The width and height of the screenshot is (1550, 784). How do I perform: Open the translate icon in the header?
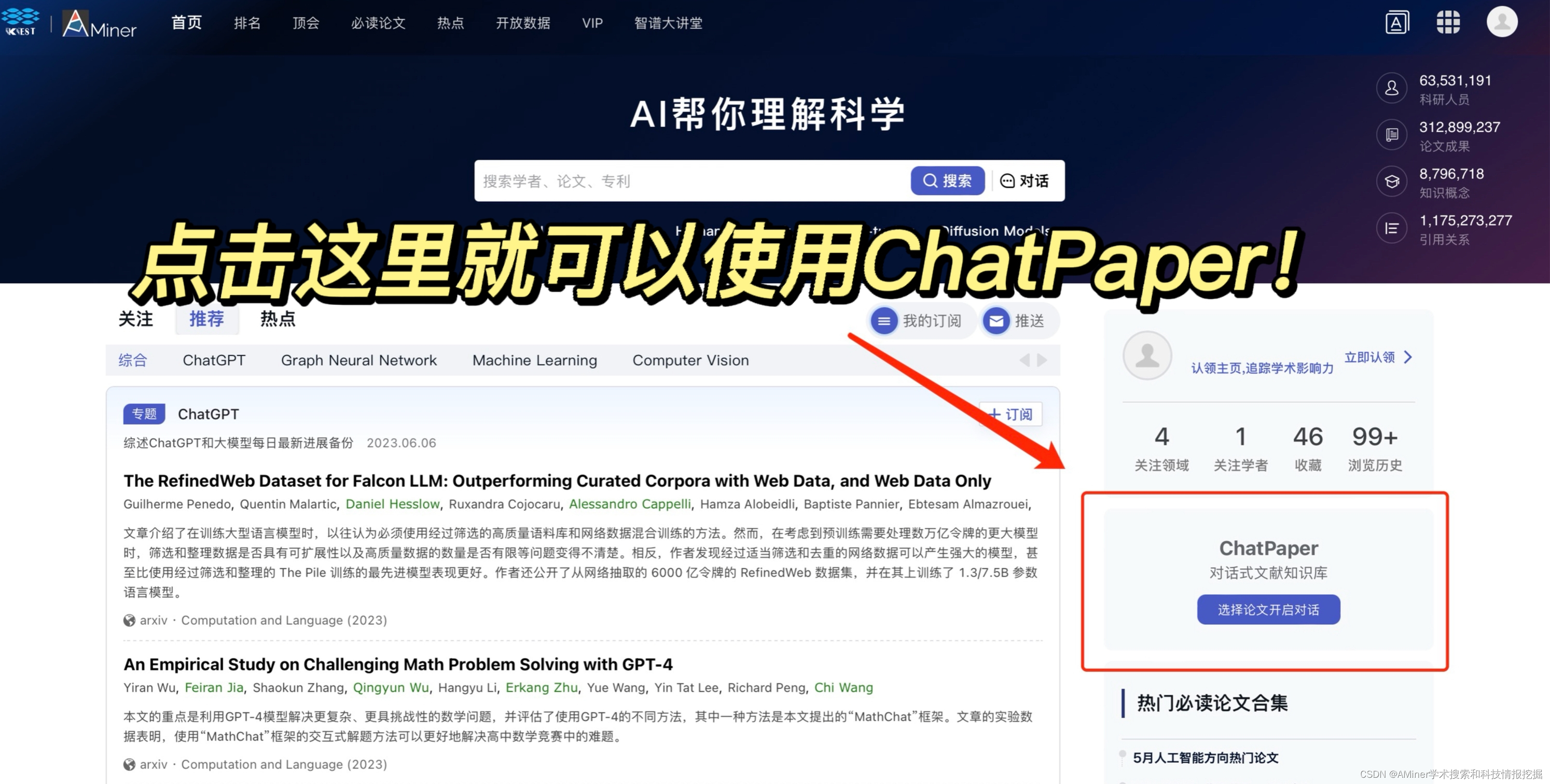point(1396,23)
